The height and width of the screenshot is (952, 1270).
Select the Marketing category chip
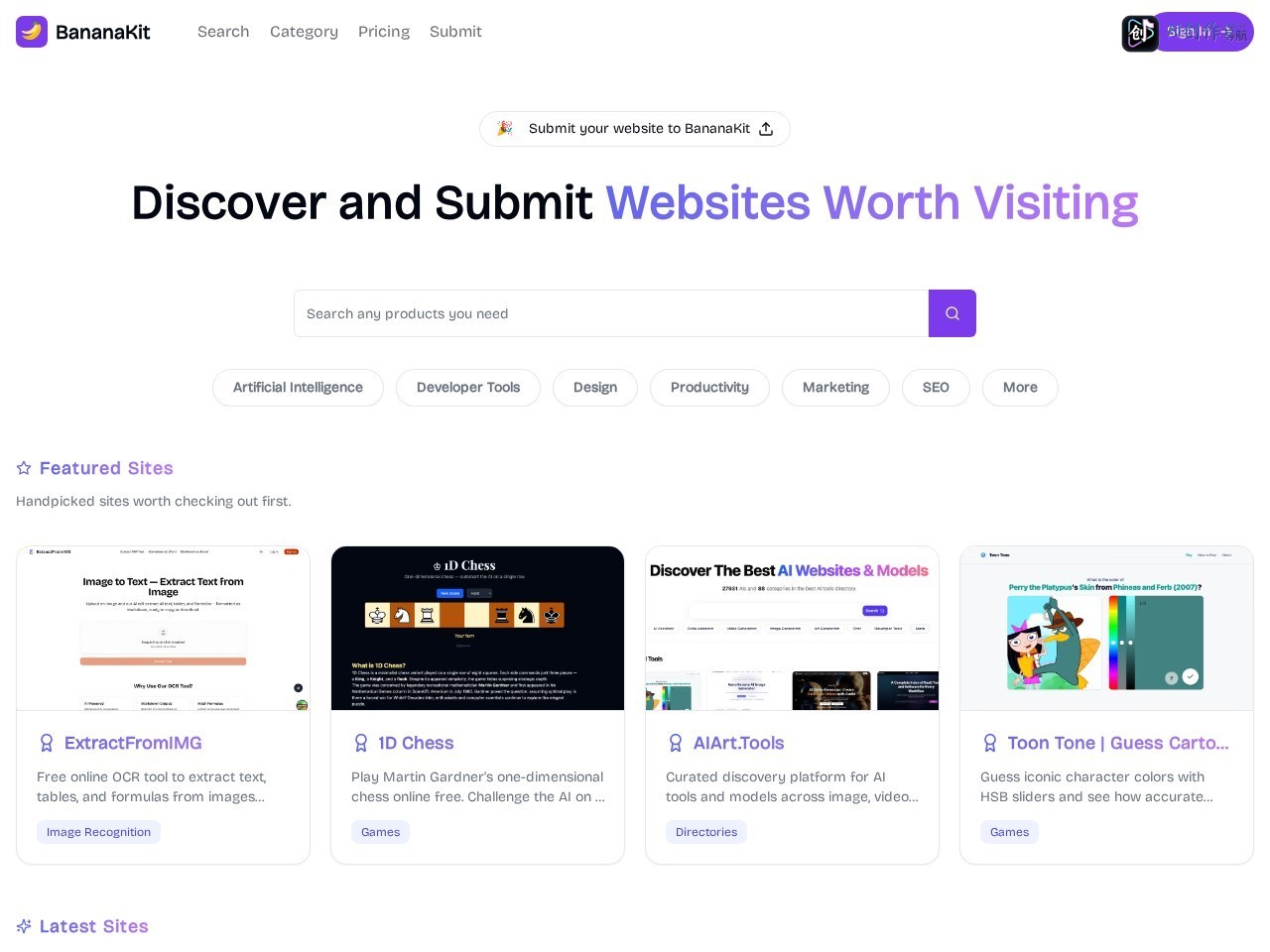tap(835, 388)
